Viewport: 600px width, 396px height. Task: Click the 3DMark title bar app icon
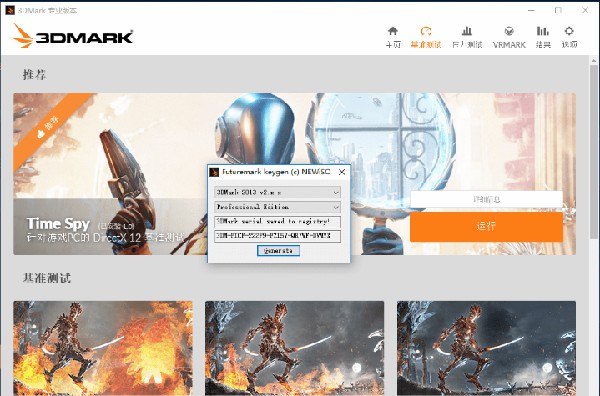[x=10, y=10]
